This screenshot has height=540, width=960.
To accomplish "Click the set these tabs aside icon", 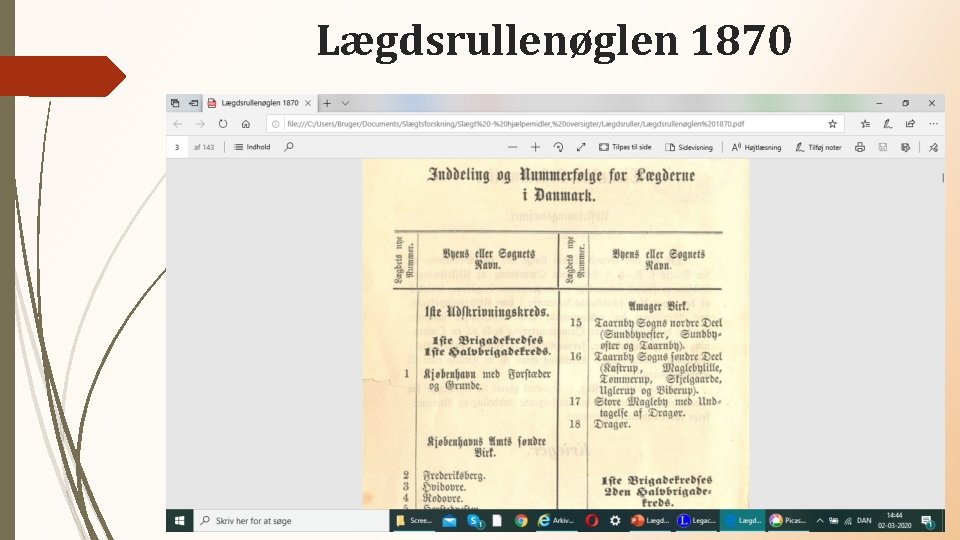I will point(193,103).
